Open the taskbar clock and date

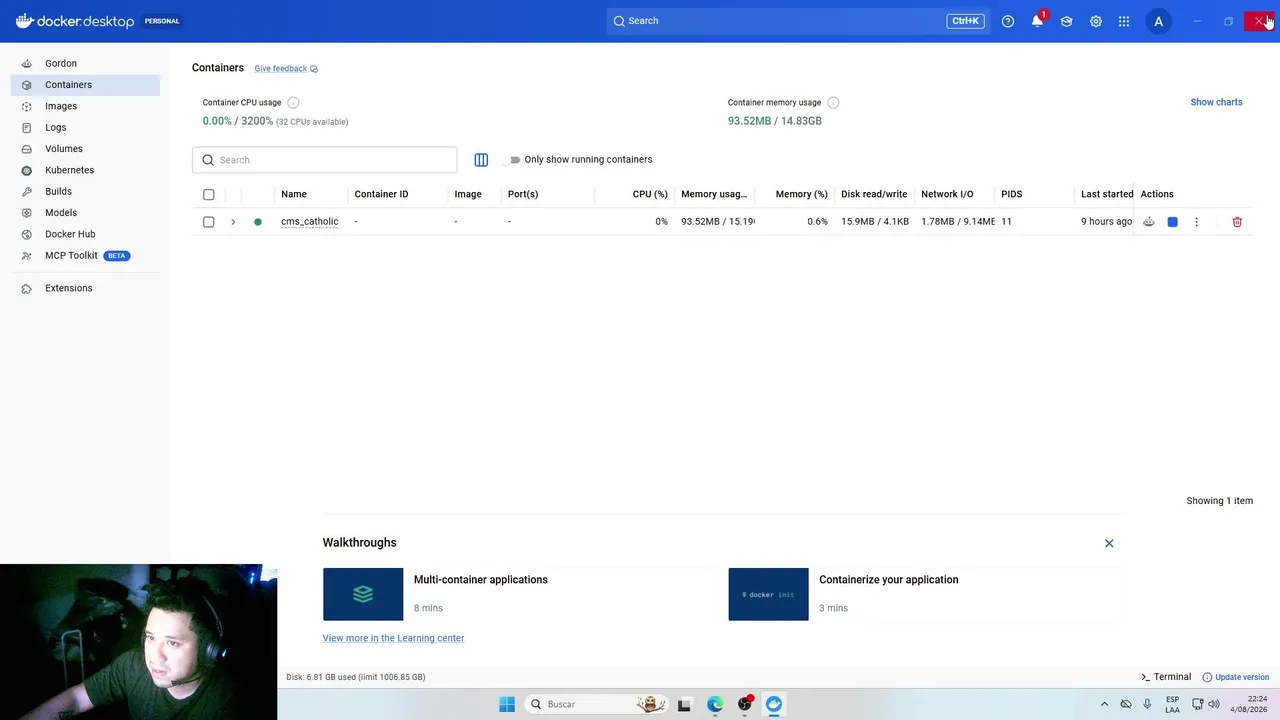pyautogui.click(x=1250, y=704)
